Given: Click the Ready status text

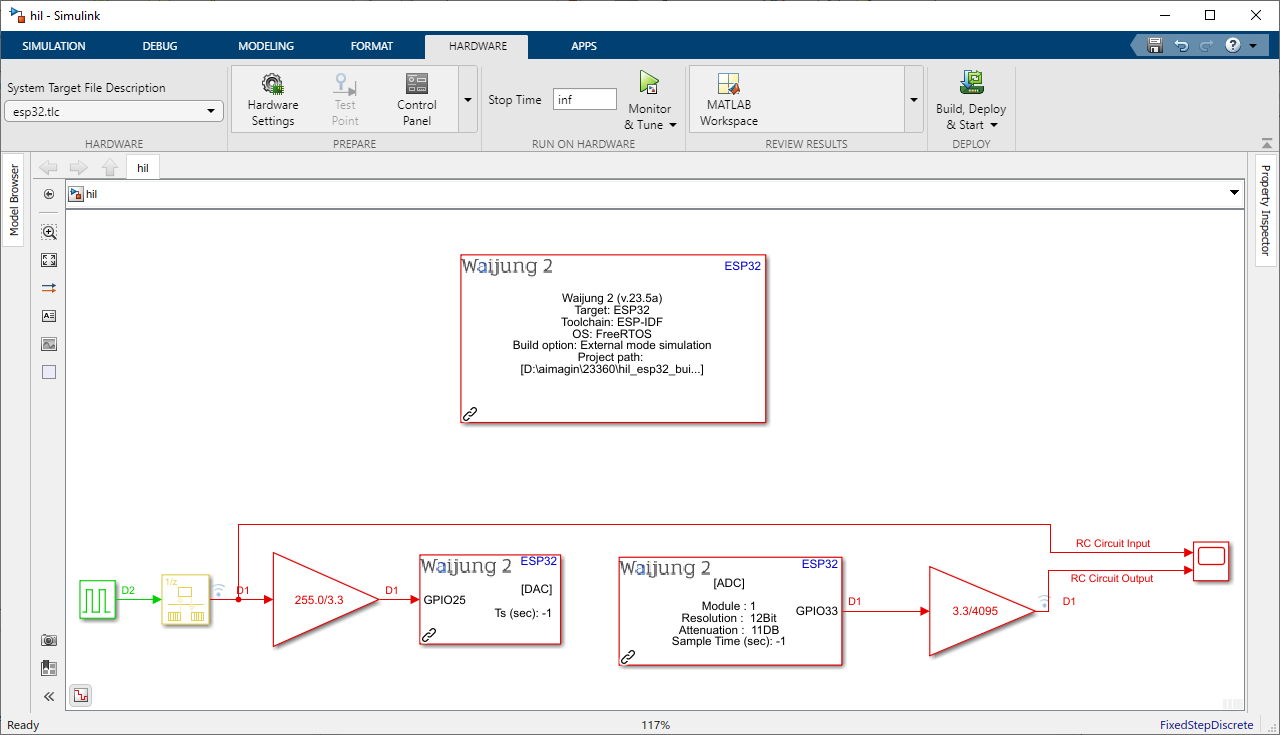Looking at the screenshot, I should click(x=23, y=725).
